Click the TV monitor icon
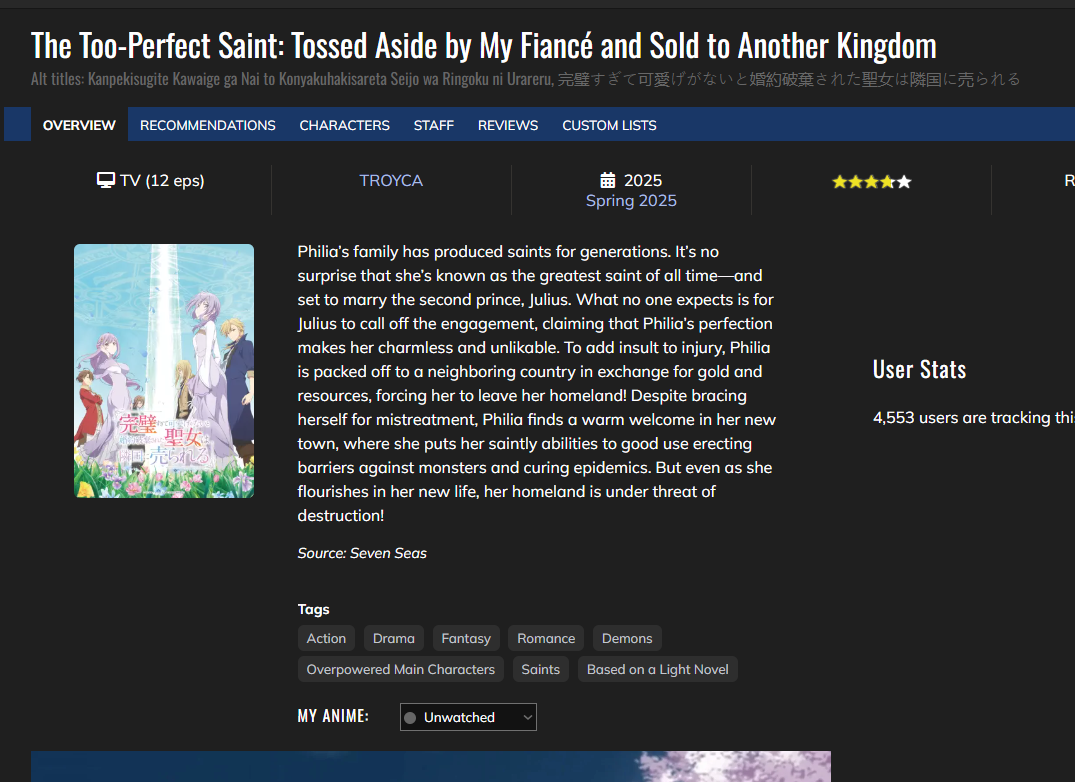The image size is (1075, 782). pyautogui.click(x=105, y=180)
